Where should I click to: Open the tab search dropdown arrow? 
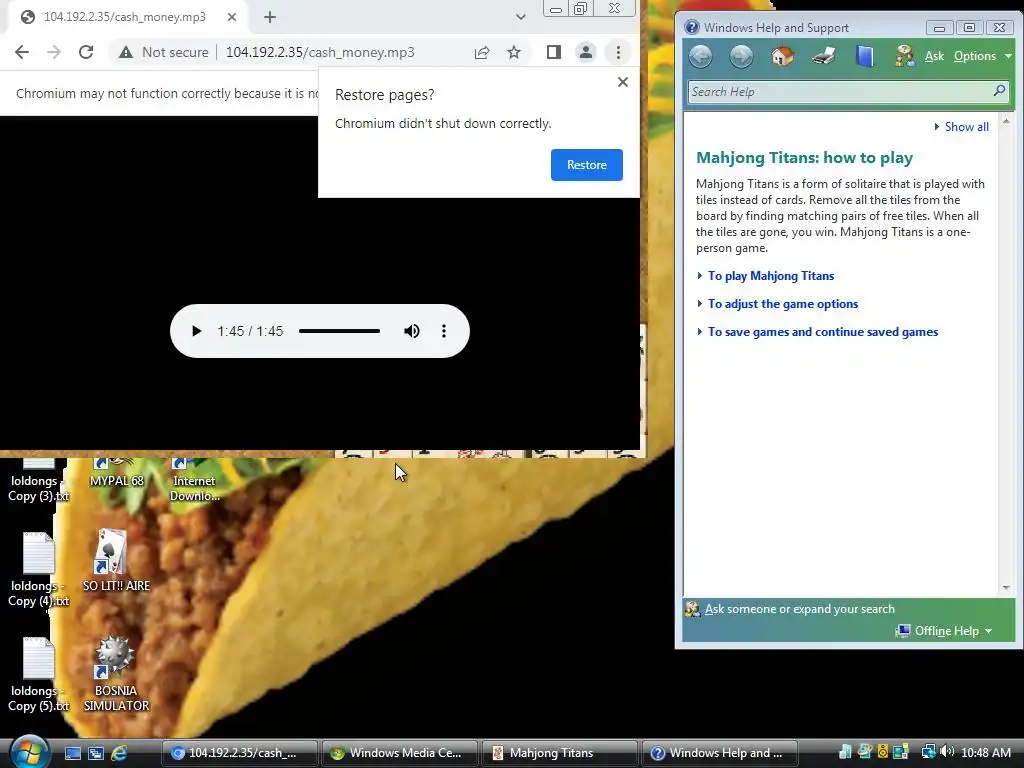[x=520, y=17]
